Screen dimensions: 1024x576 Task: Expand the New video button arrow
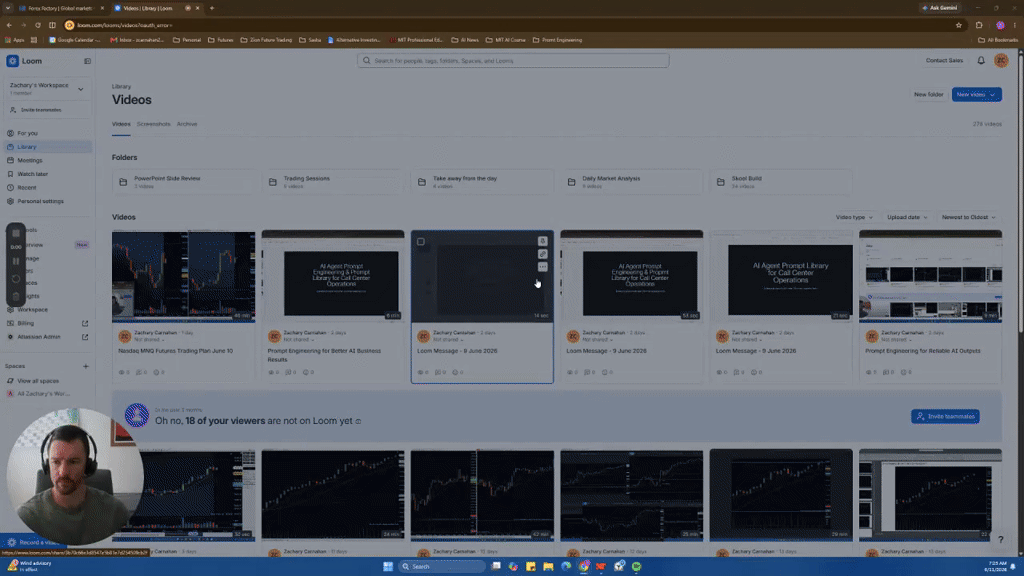point(993,95)
